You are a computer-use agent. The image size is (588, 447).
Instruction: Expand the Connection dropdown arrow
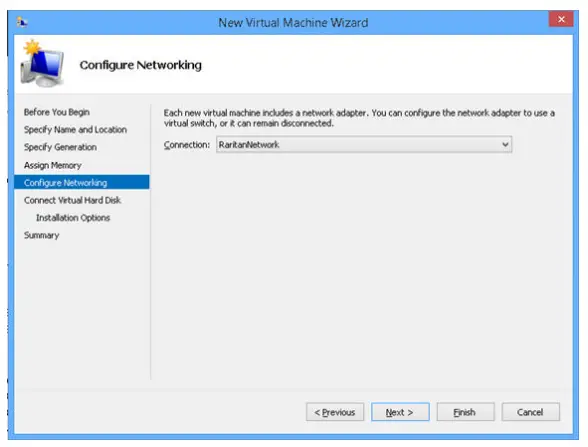point(505,144)
